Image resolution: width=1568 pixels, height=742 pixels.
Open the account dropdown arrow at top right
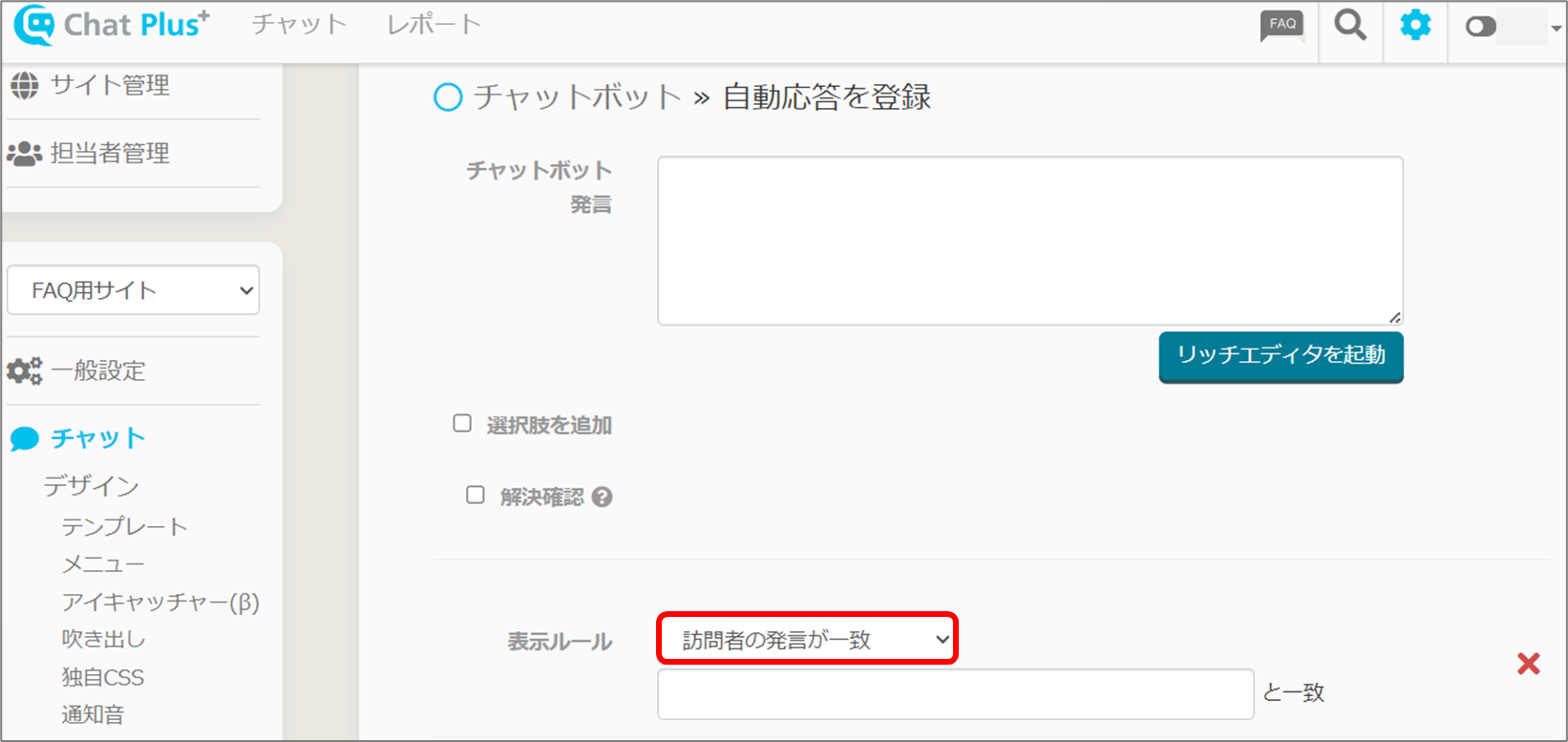[1556, 29]
